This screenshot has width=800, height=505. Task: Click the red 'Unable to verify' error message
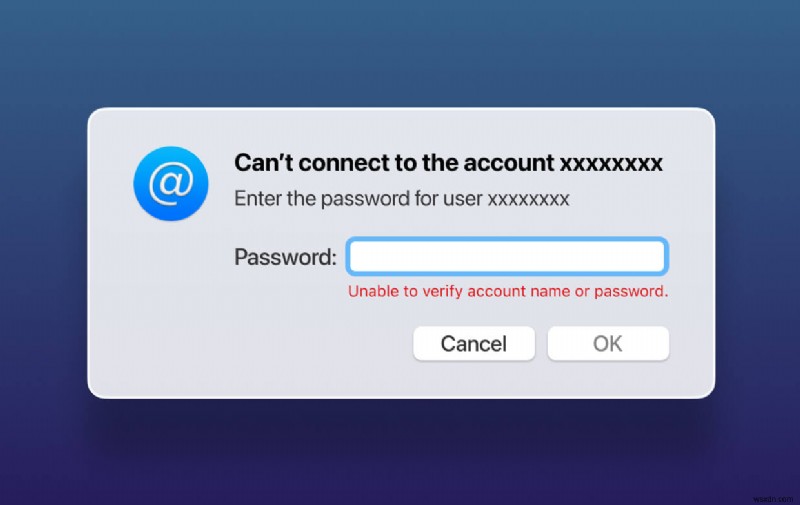508,291
